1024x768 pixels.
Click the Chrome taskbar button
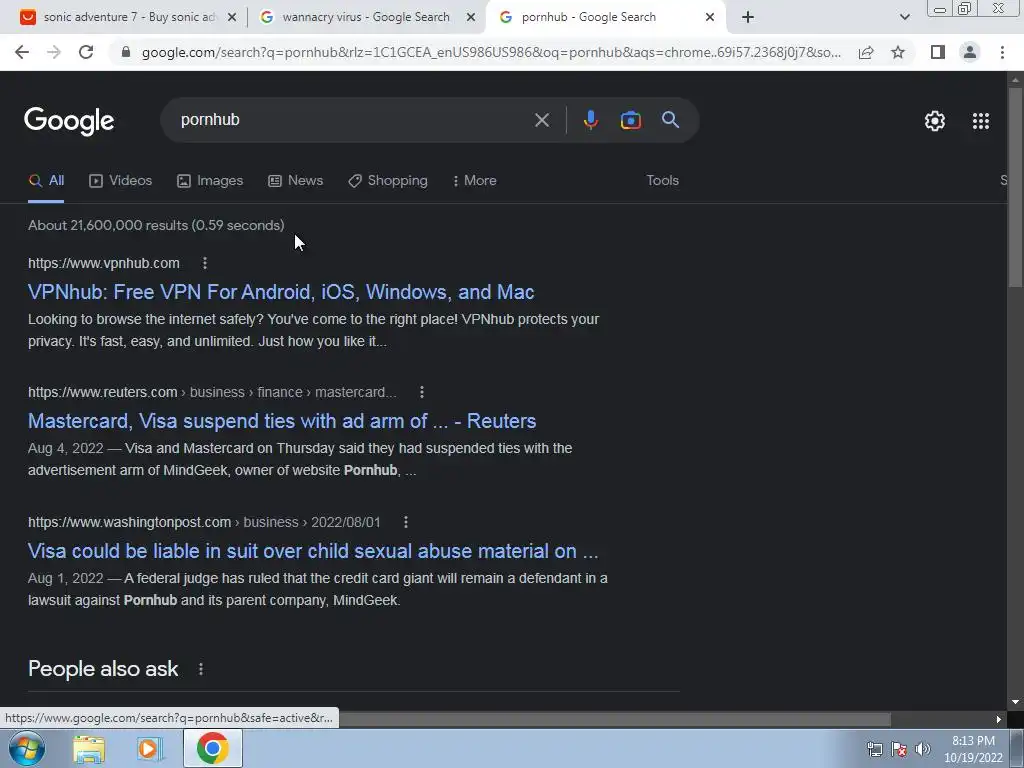(x=213, y=748)
